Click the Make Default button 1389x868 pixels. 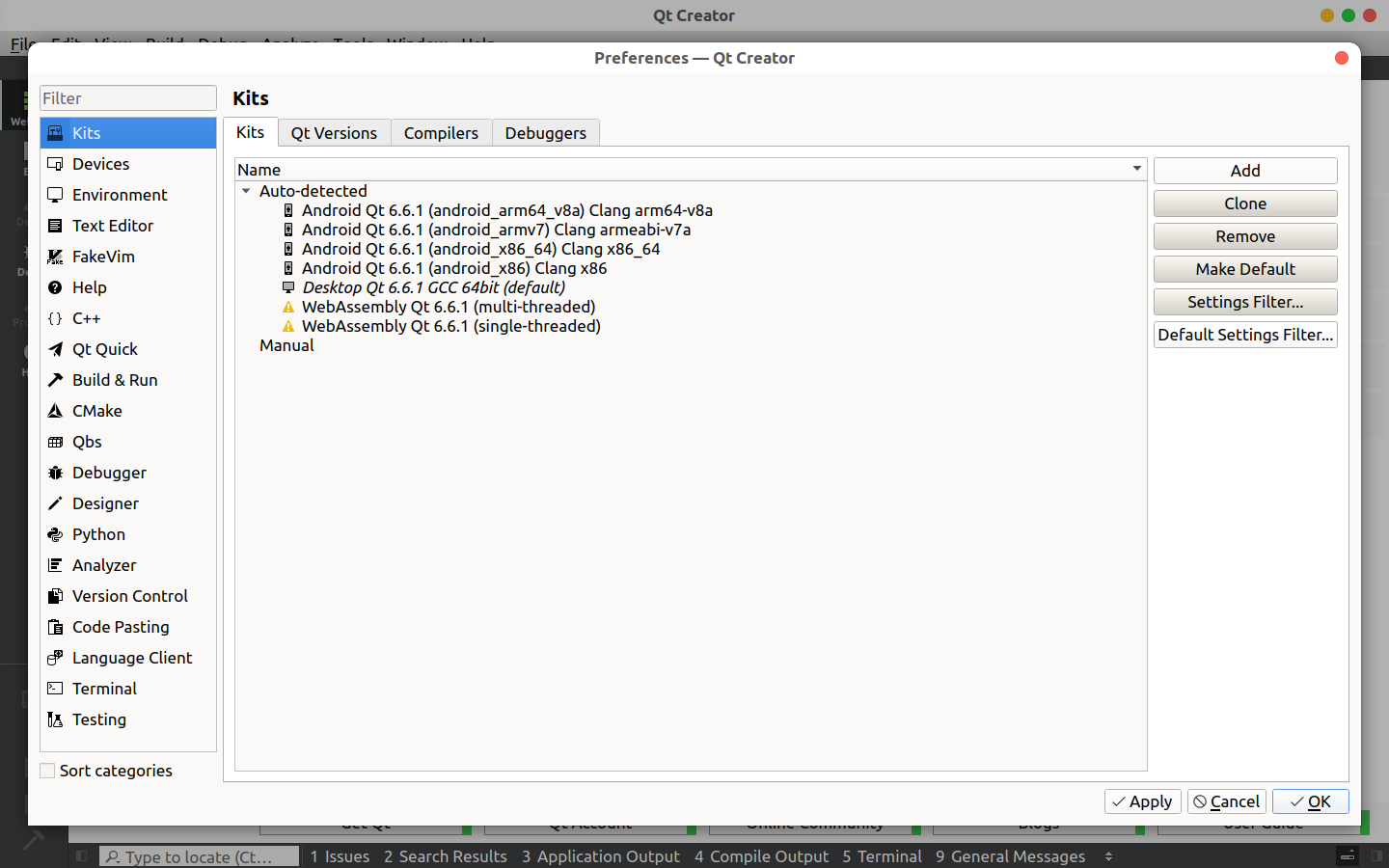[x=1245, y=269]
